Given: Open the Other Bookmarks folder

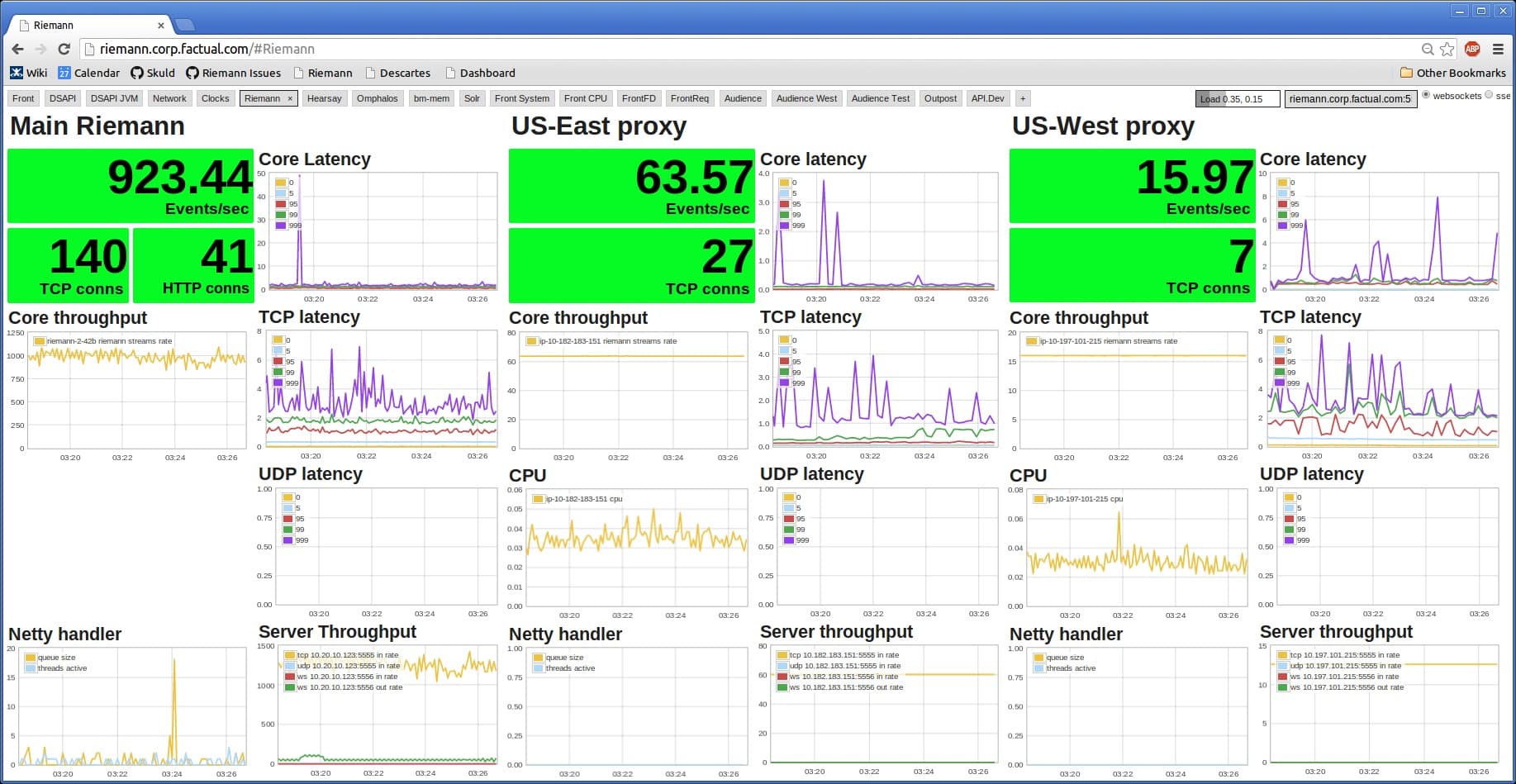Looking at the screenshot, I should coord(1453,73).
